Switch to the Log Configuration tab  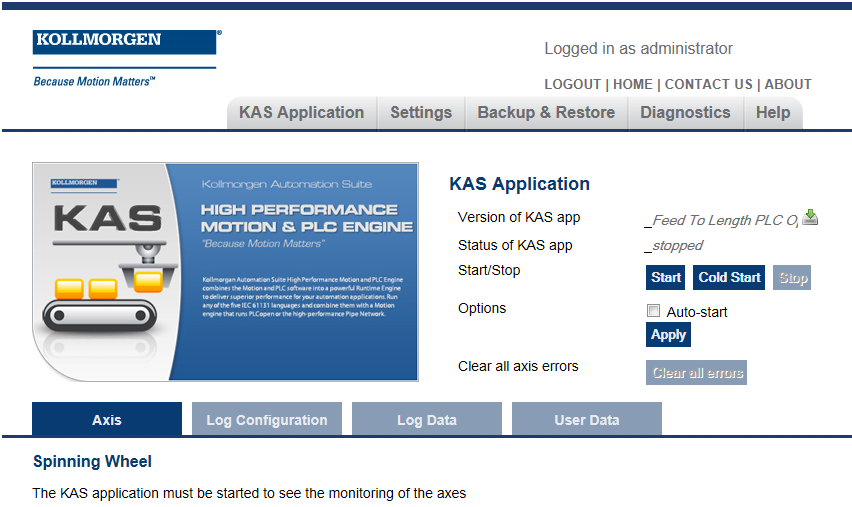coord(267,419)
